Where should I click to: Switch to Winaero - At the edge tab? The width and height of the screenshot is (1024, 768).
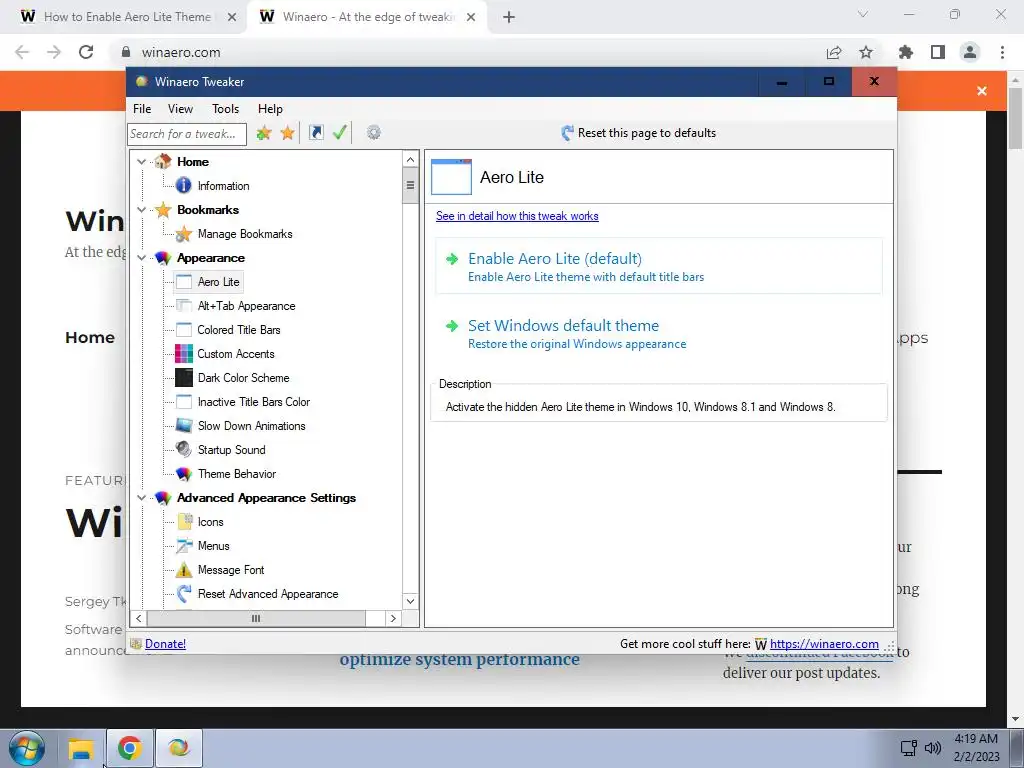[x=367, y=17]
